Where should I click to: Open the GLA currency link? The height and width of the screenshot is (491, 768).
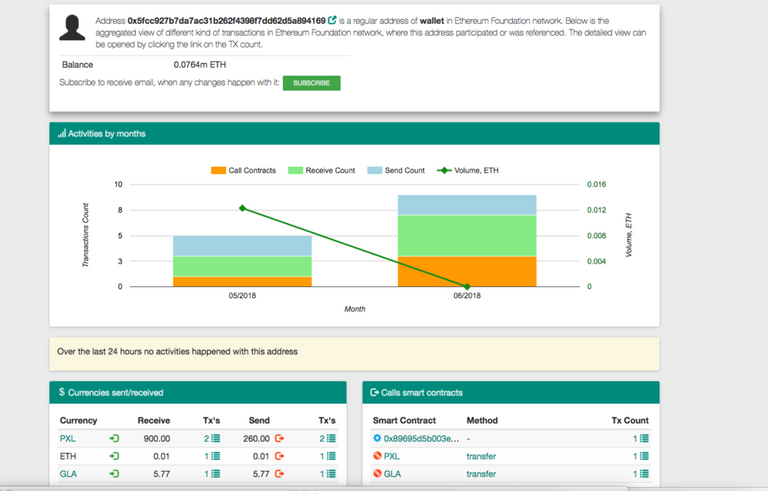click(68, 473)
